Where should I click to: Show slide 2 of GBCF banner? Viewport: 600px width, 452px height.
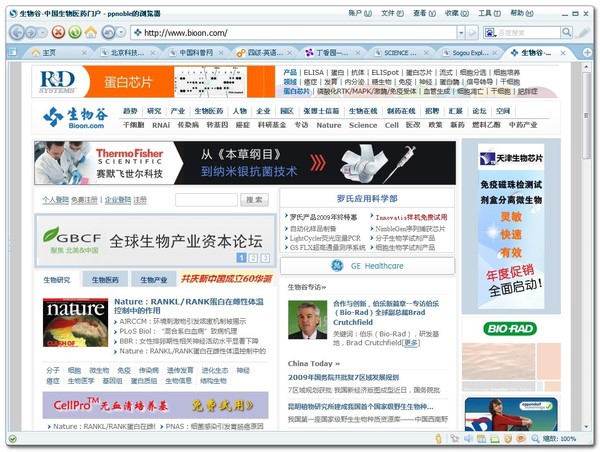tap(253, 258)
